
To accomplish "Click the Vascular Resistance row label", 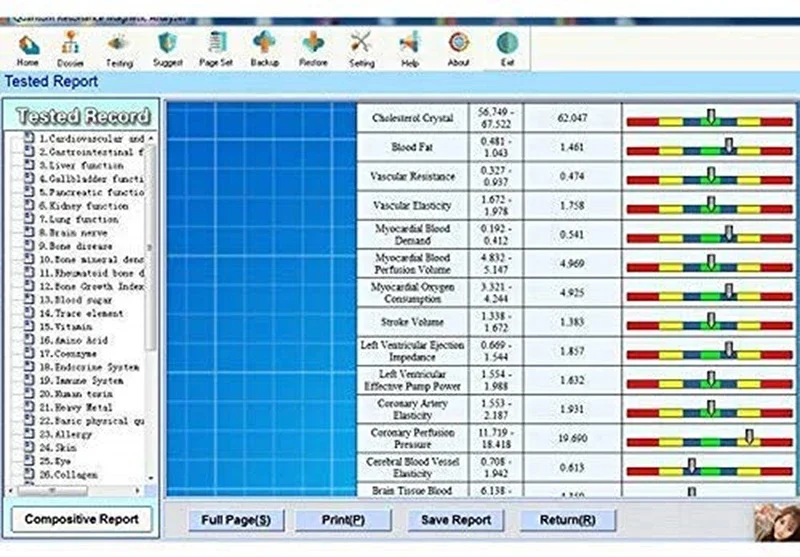I will pyautogui.click(x=412, y=176).
